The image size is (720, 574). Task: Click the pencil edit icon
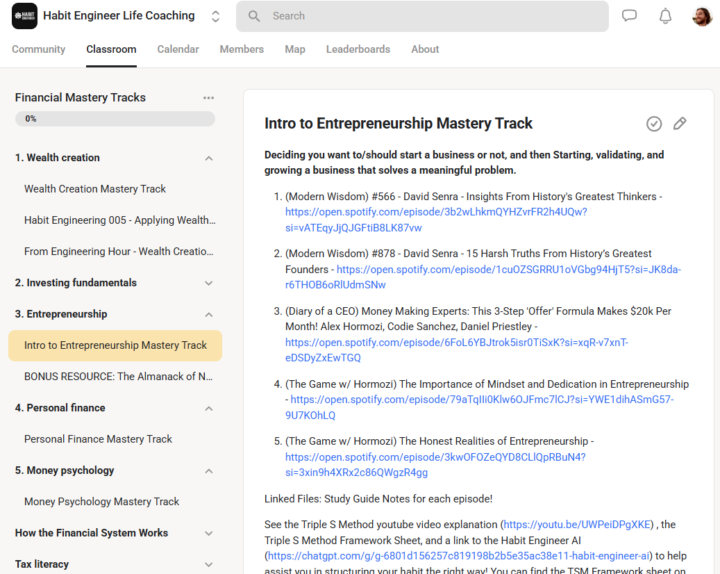[680, 123]
